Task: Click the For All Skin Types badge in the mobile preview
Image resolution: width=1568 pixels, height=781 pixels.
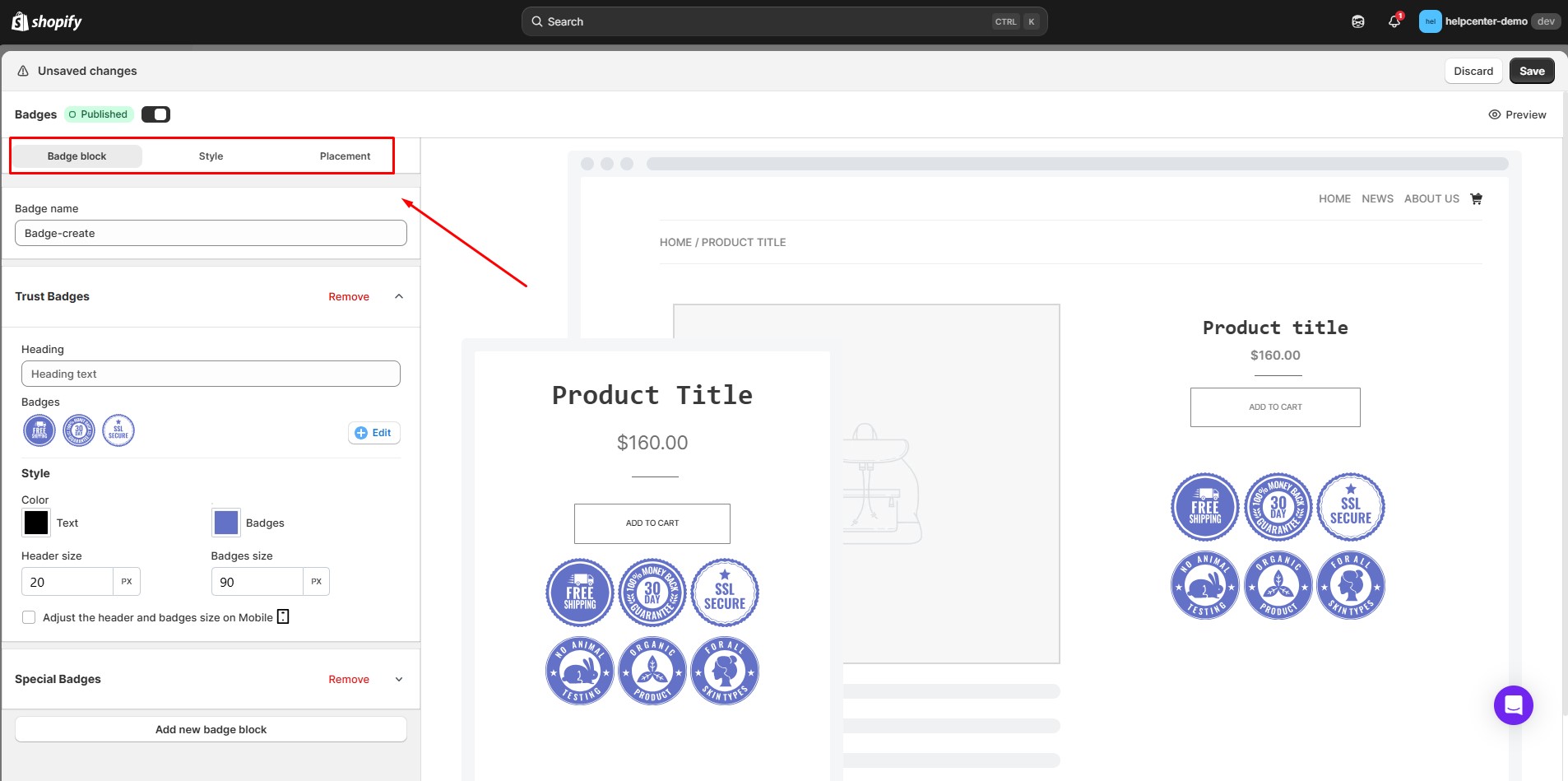Action: click(x=725, y=671)
